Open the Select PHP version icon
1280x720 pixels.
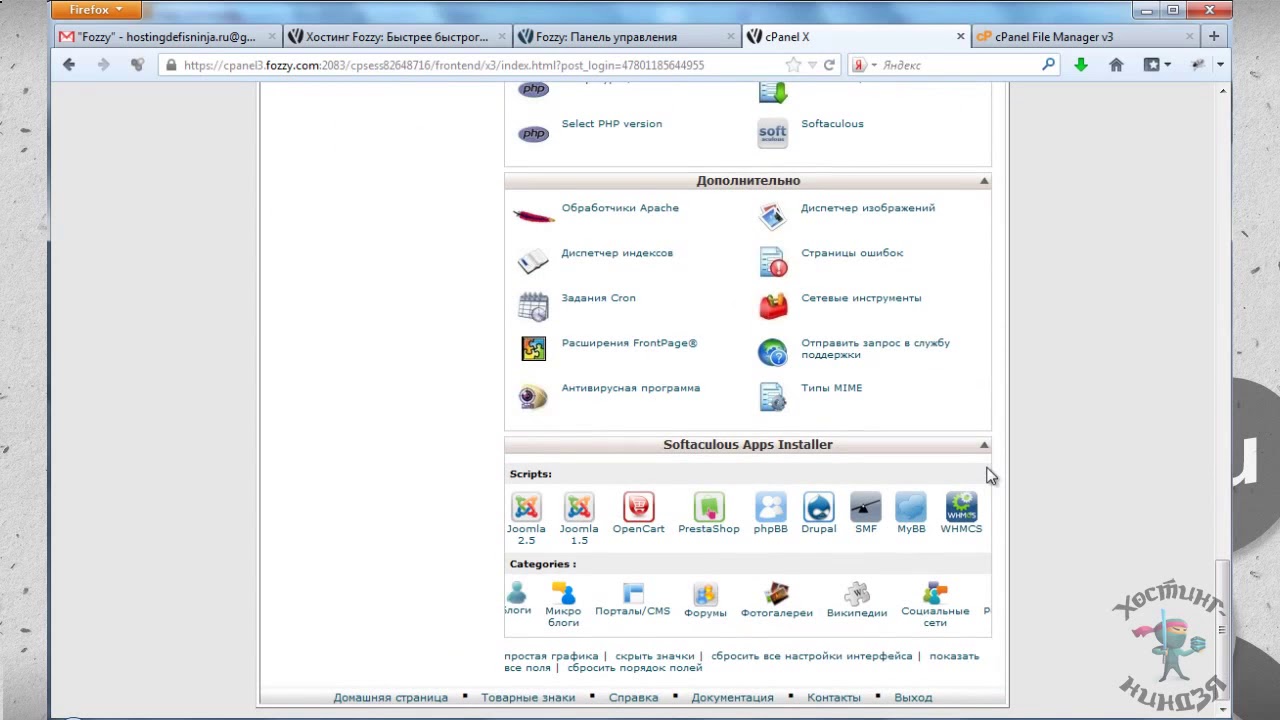[x=533, y=134]
